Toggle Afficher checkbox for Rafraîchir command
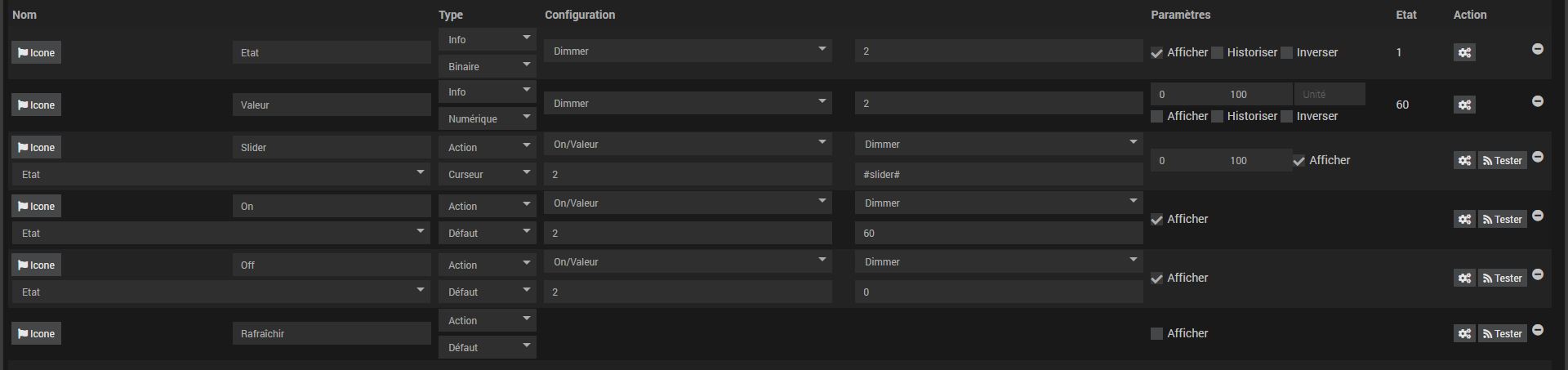Image resolution: width=1568 pixels, height=370 pixels. click(x=1156, y=334)
